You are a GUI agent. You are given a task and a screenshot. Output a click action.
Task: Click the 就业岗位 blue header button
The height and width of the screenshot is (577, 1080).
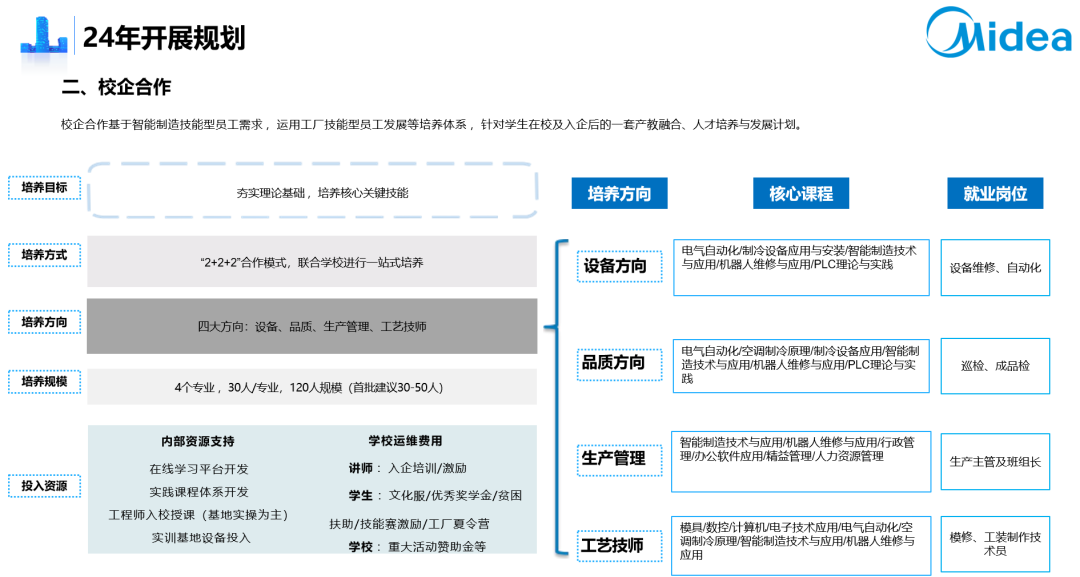pyautogui.click(x=995, y=194)
